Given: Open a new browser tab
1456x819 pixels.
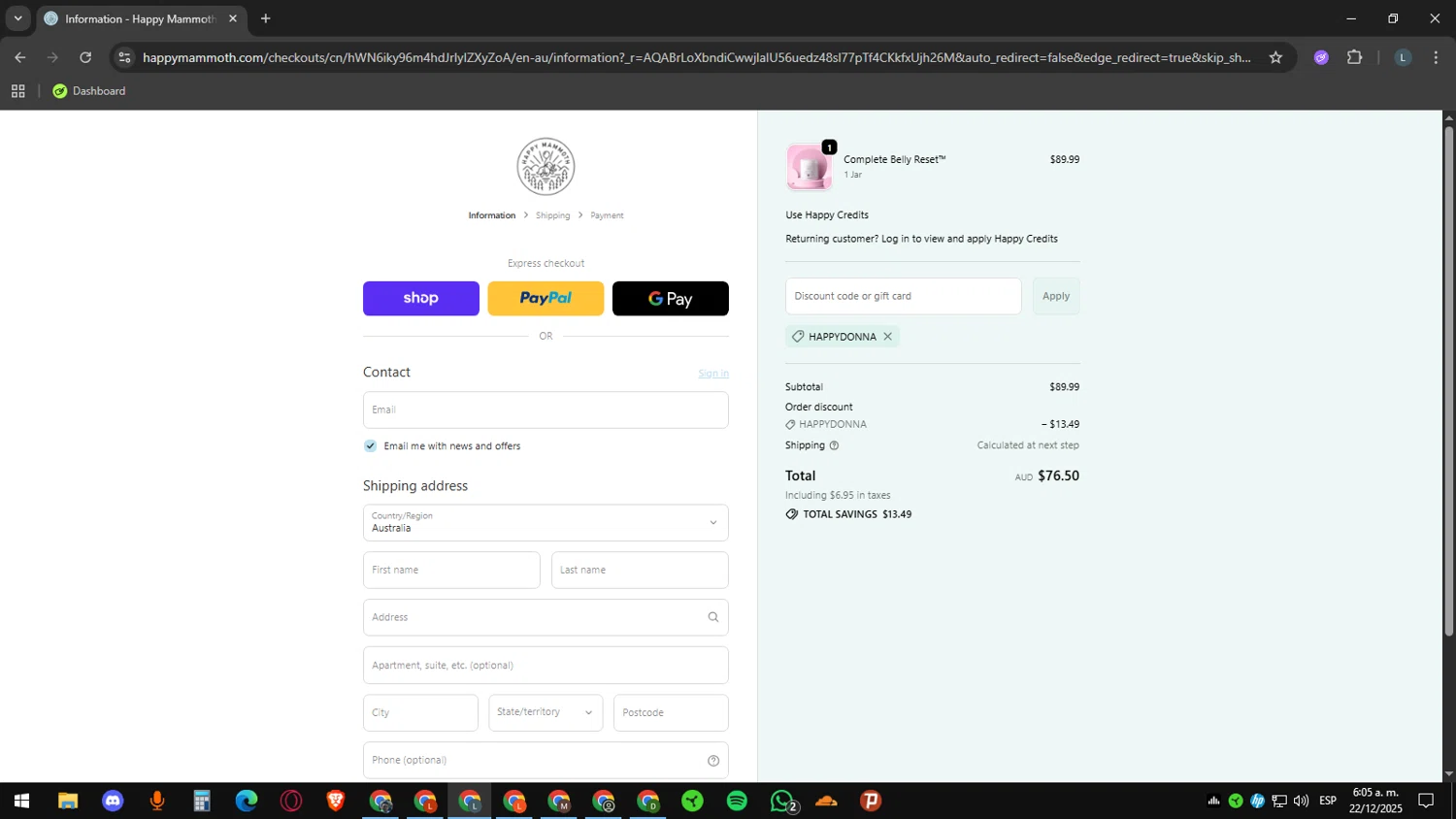Looking at the screenshot, I should tap(266, 18).
